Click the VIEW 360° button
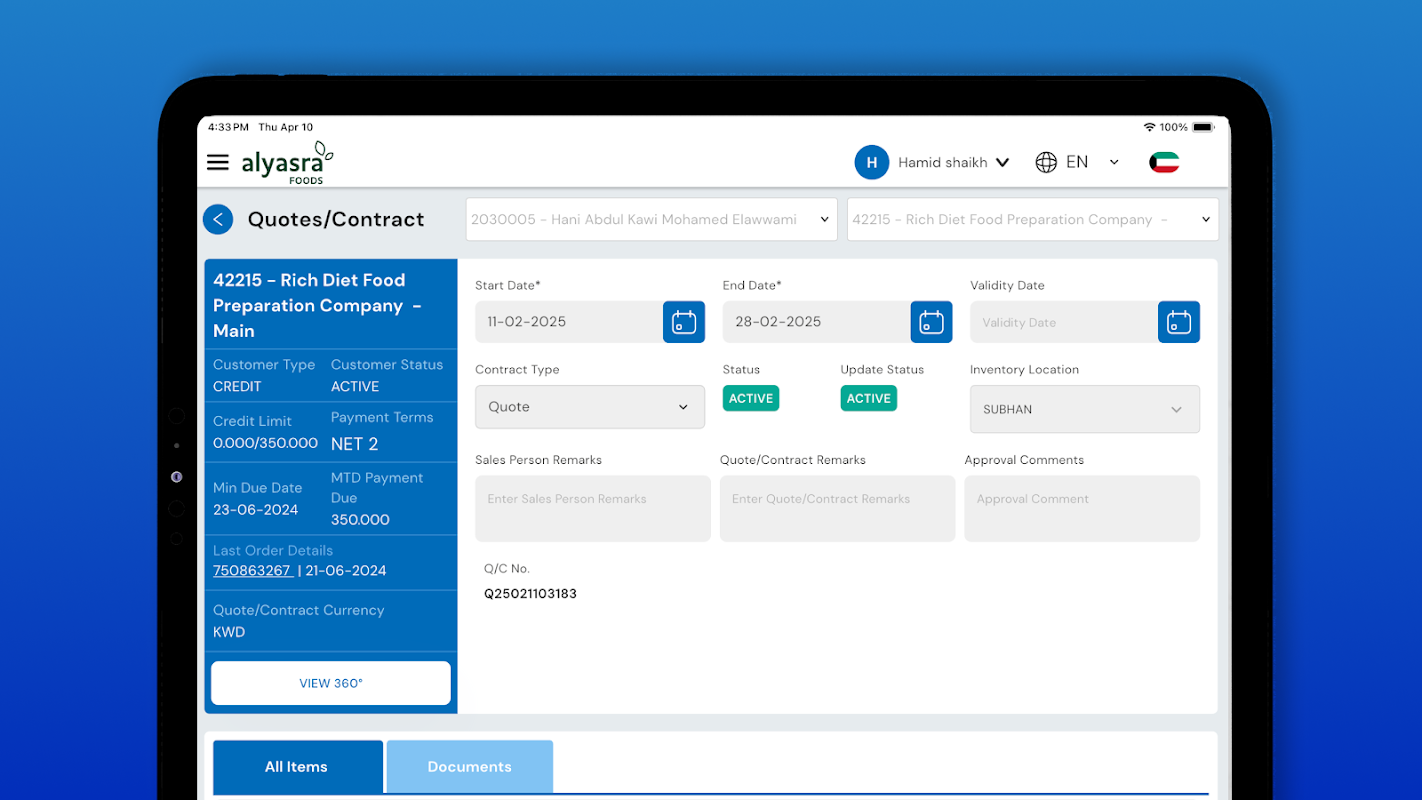 coord(331,684)
